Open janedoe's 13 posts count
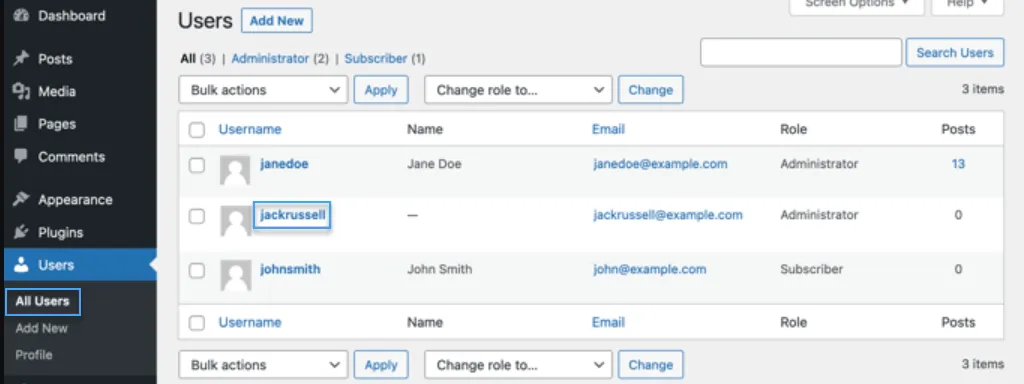Viewport: 1024px width, 384px height. (958, 164)
